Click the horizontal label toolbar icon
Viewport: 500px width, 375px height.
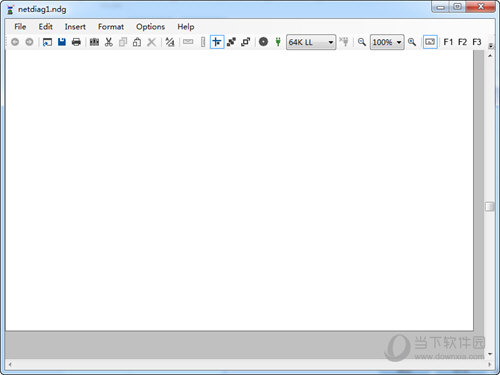coord(188,42)
